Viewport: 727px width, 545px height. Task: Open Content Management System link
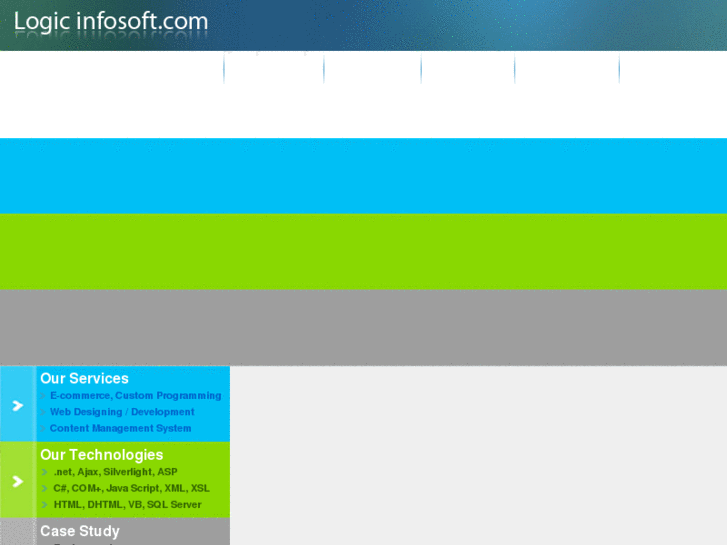click(x=121, y=428)
